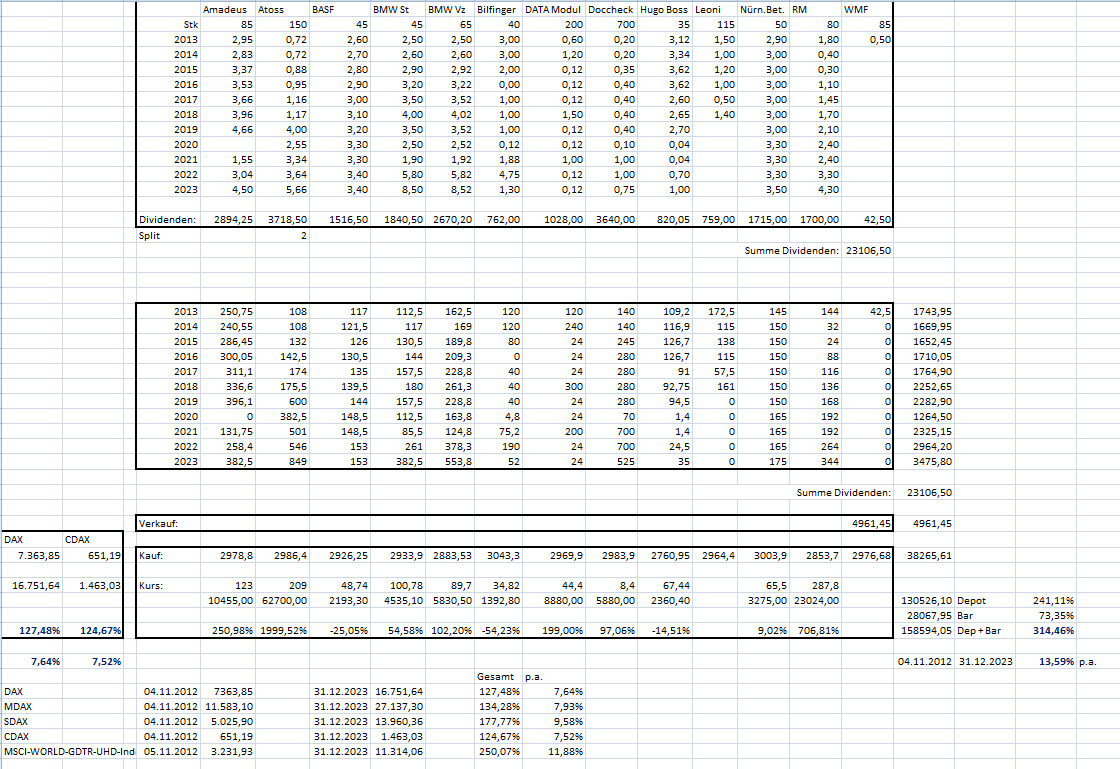1120x769 pixels.
Task: Select the Bar amount 28067,95 cell
Action: click(x=924, y=615)
